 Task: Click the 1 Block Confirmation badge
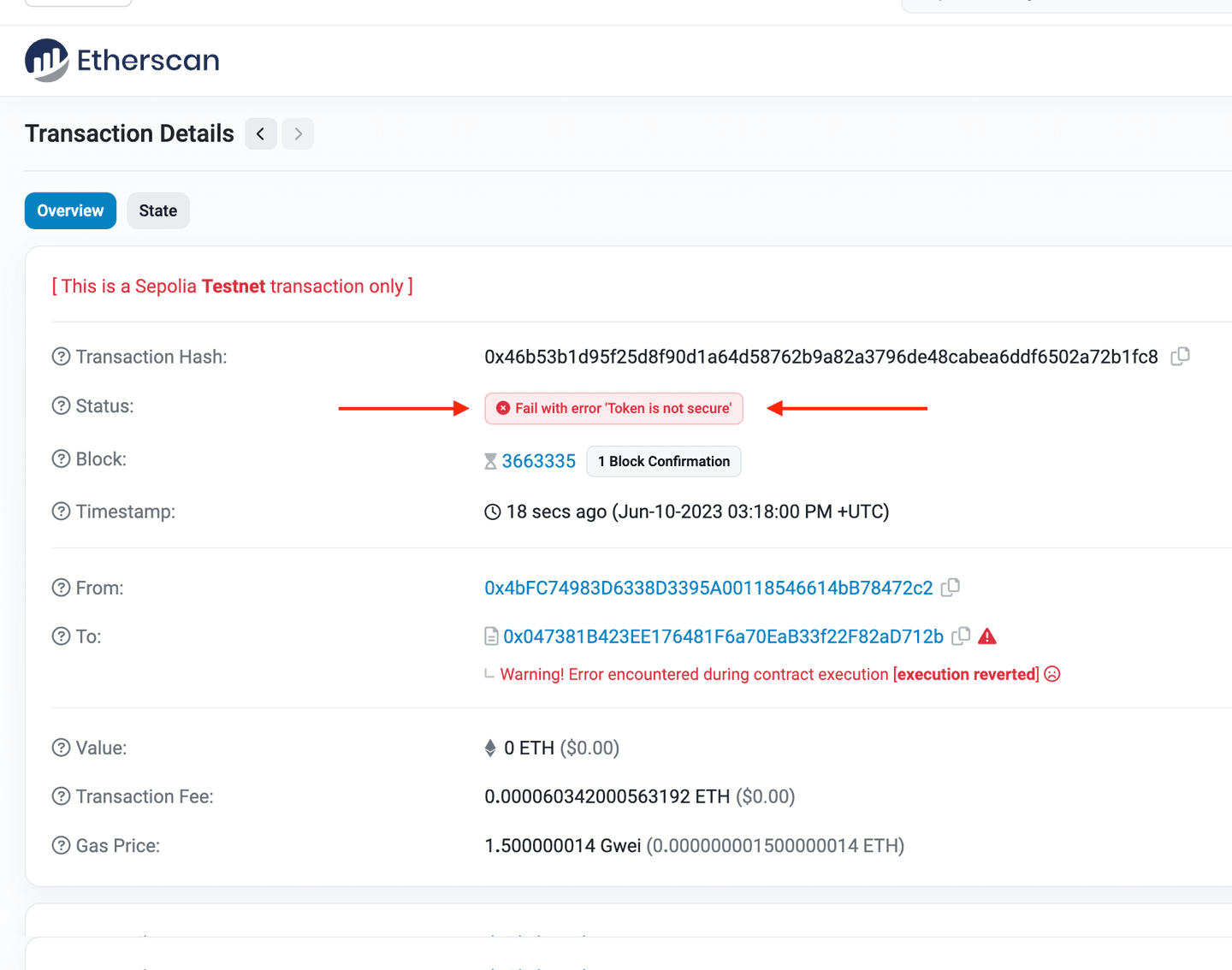(663, 461)
